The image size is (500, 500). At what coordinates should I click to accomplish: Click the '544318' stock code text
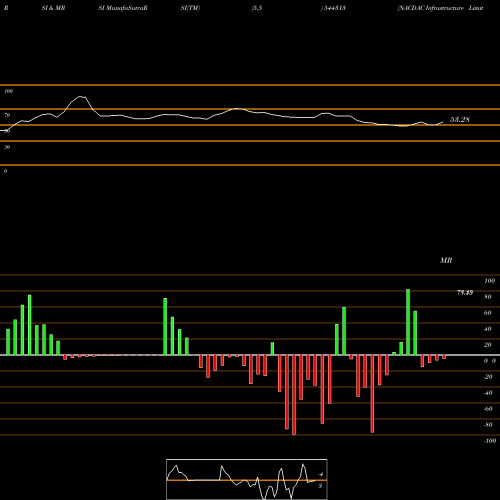point(334,8)
